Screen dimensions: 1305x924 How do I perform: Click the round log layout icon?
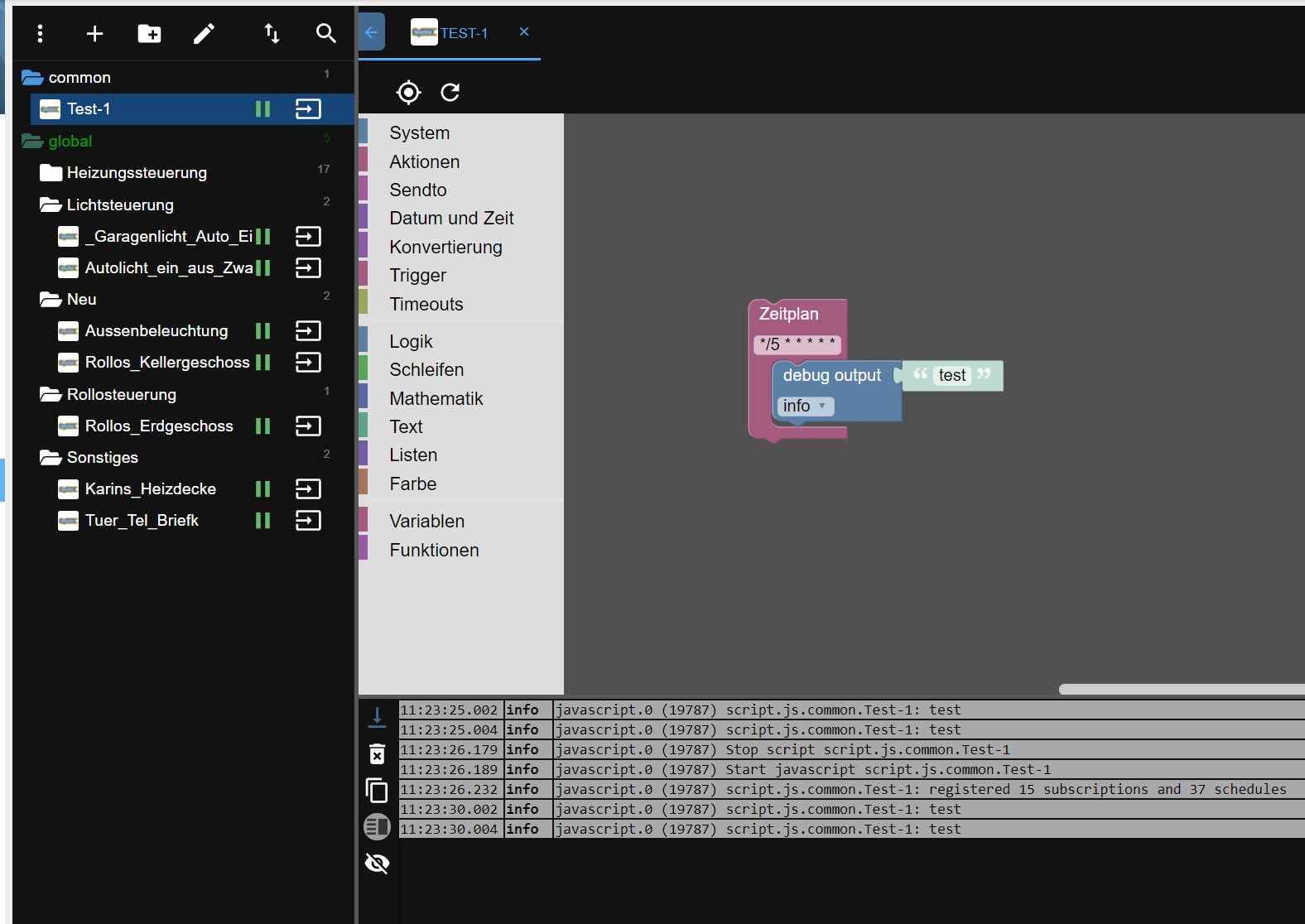(x=377, y=826)
